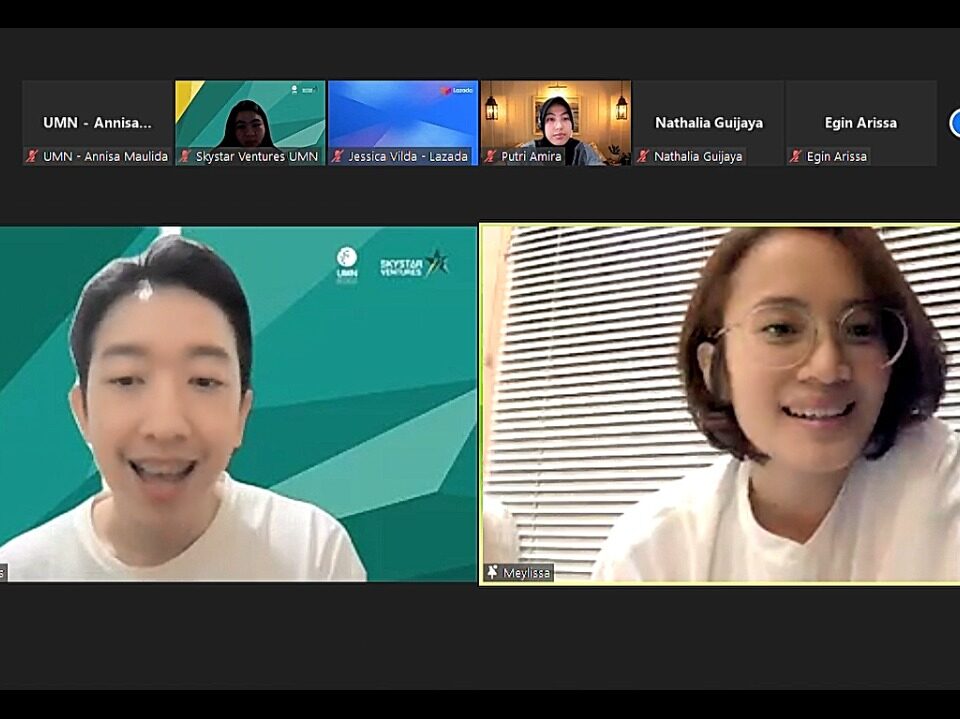Click the pin icon beside Meylissa's name
960x719 pixels.
493,573
